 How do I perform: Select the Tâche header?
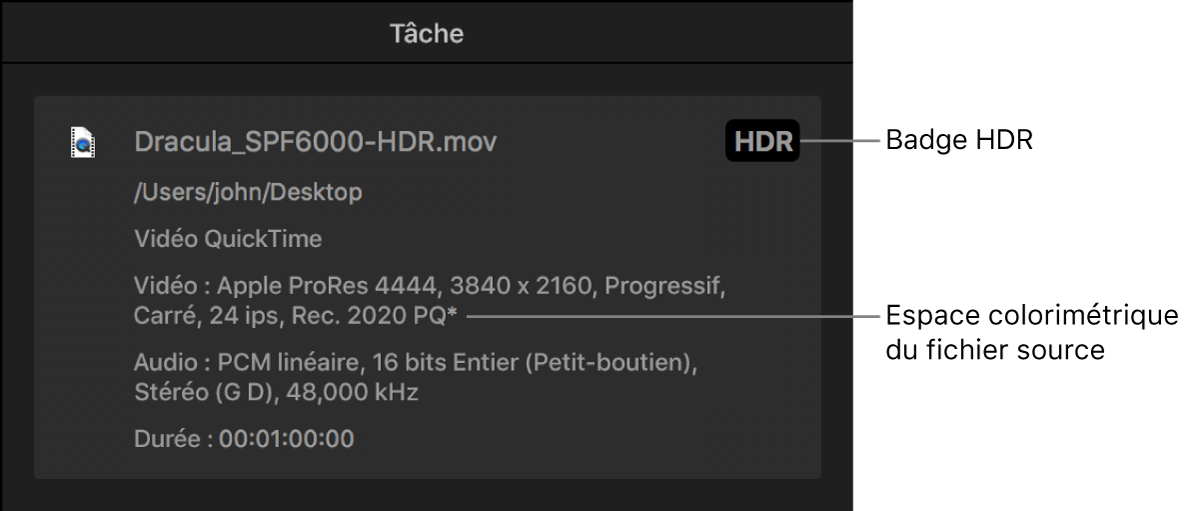pyautogui.click(x=426, y=33)
